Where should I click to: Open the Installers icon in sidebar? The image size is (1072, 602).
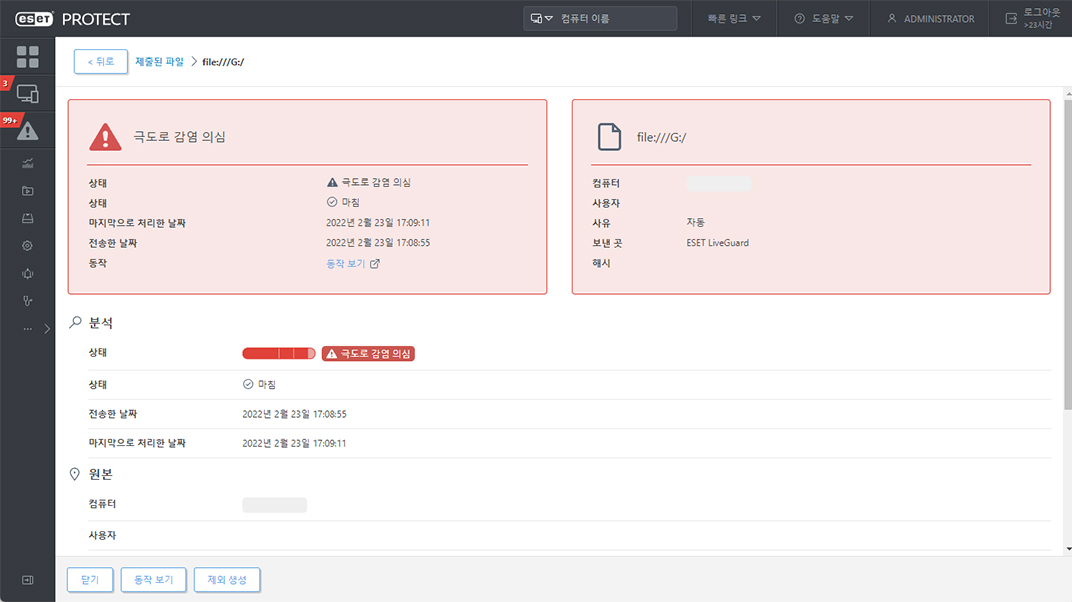(27, 218)
